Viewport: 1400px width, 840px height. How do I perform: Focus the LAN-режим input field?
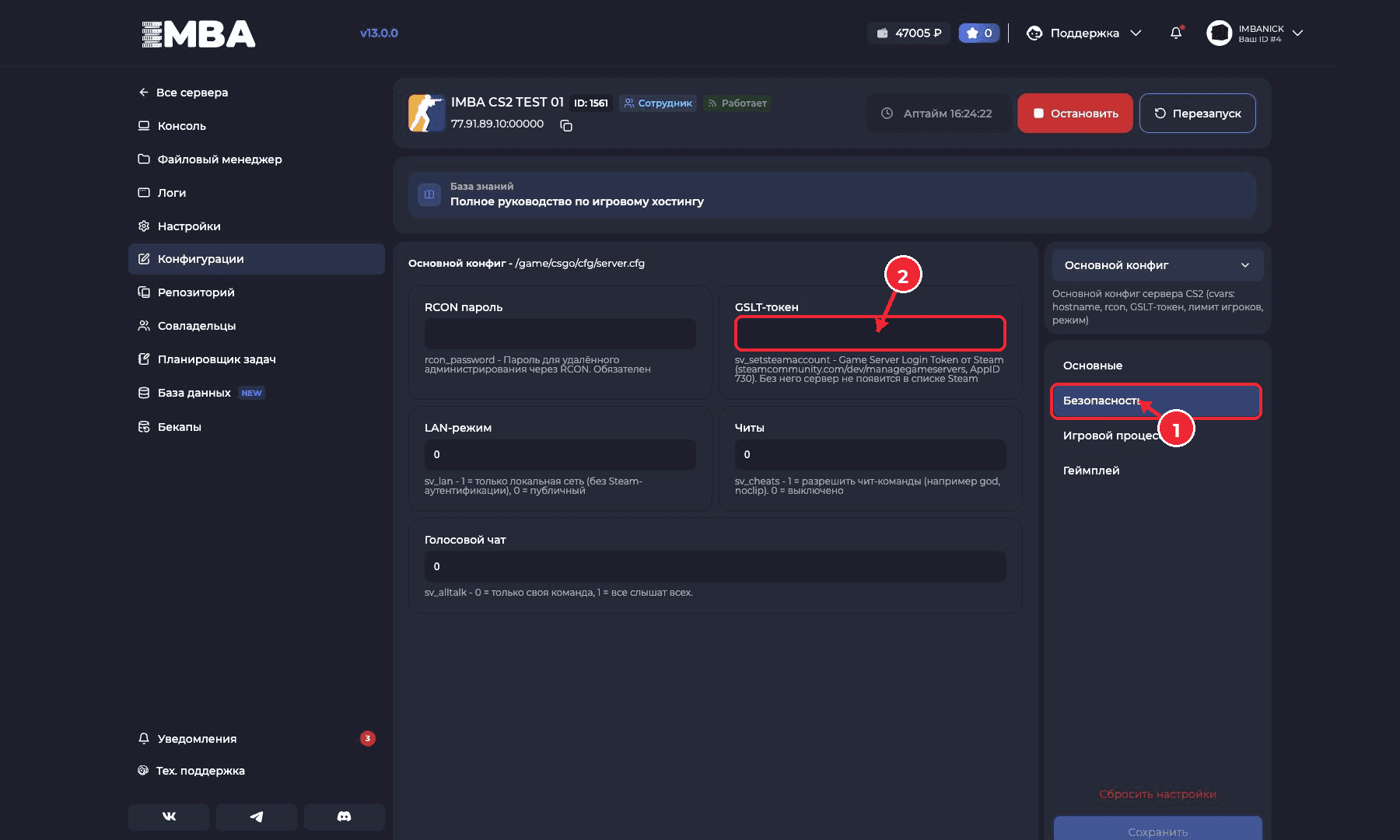tap(560, 454)
